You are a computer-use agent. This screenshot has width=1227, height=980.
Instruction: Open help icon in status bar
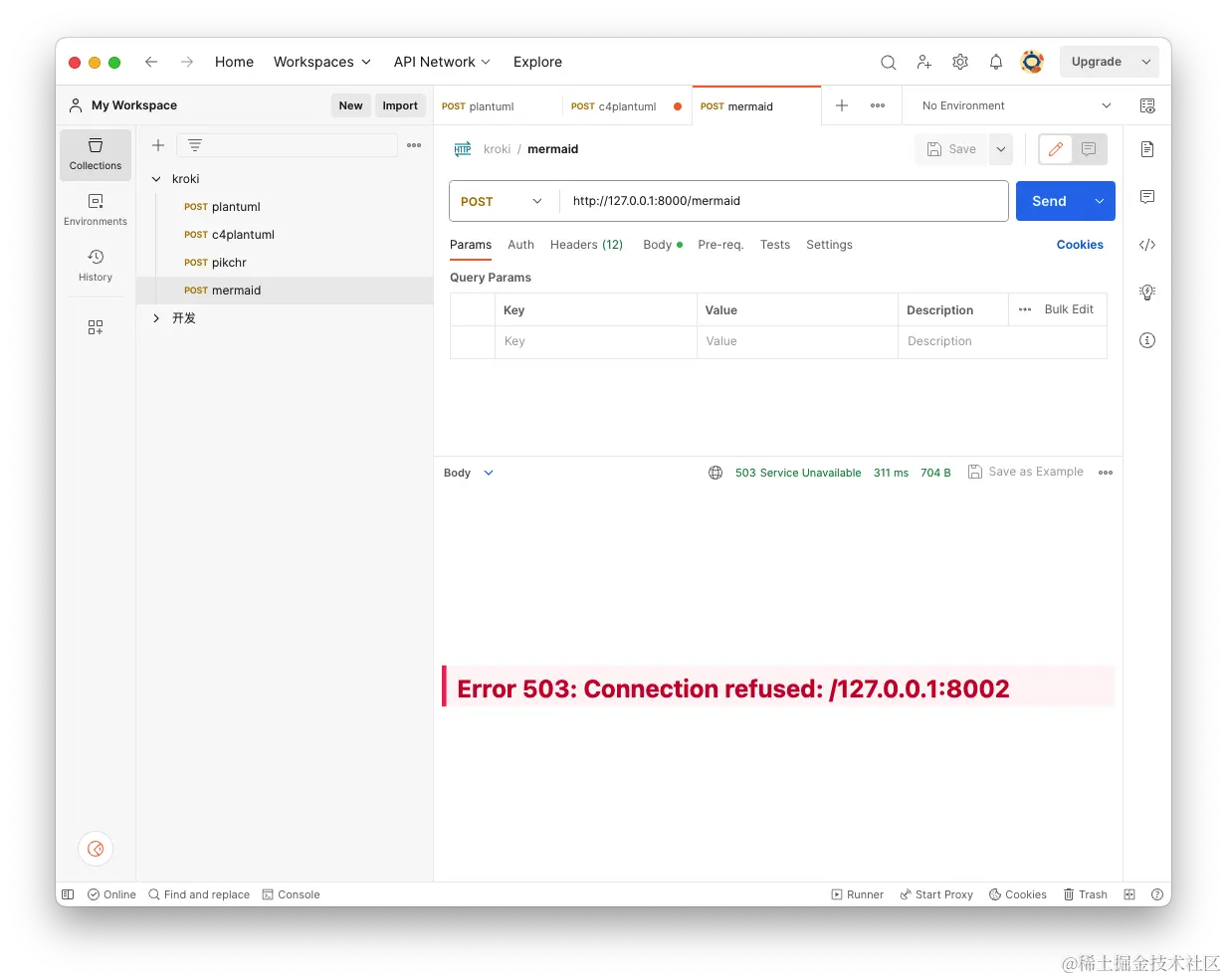[x=1157, y=894]
